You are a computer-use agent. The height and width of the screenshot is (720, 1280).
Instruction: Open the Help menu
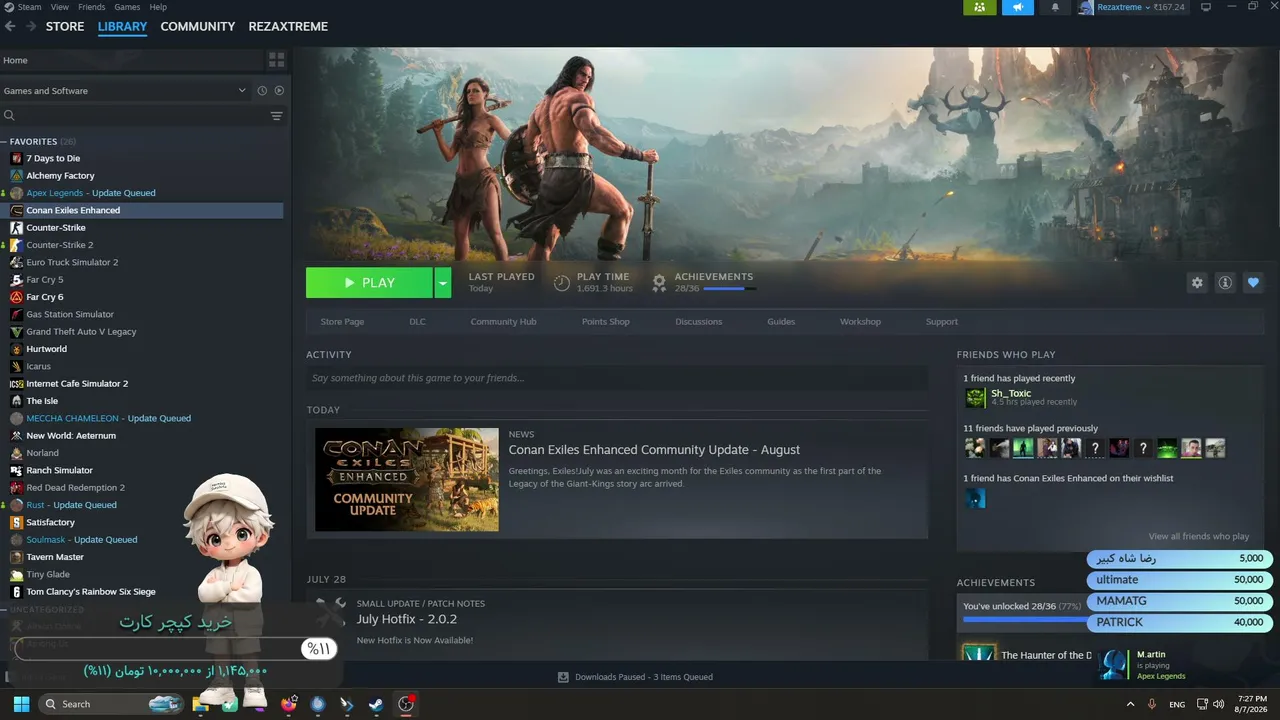click(x=158, y=7)
